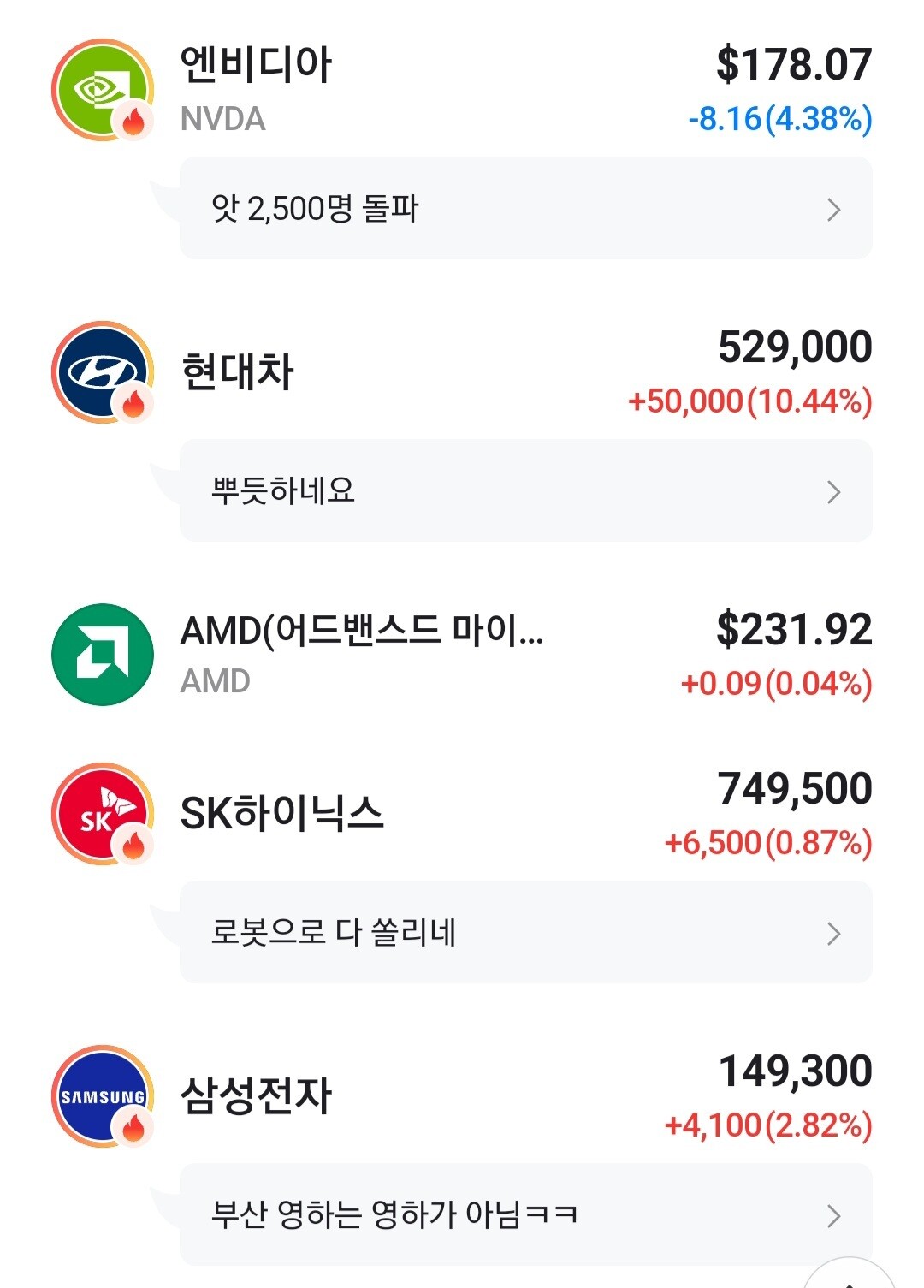Open the 삼성전자 stock name

[x=256, y=1095]
